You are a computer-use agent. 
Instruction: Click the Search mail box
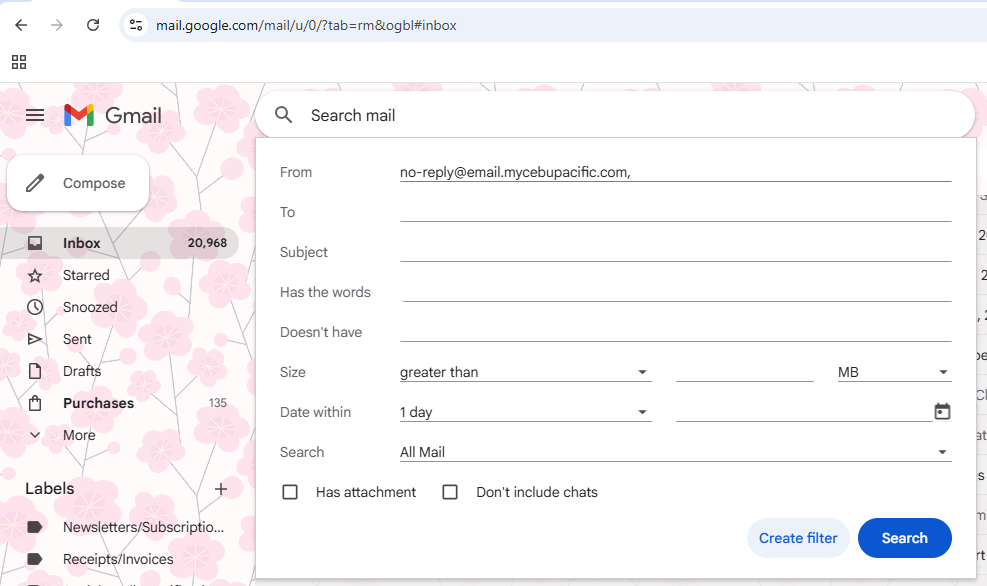click(x=614, y=115)
